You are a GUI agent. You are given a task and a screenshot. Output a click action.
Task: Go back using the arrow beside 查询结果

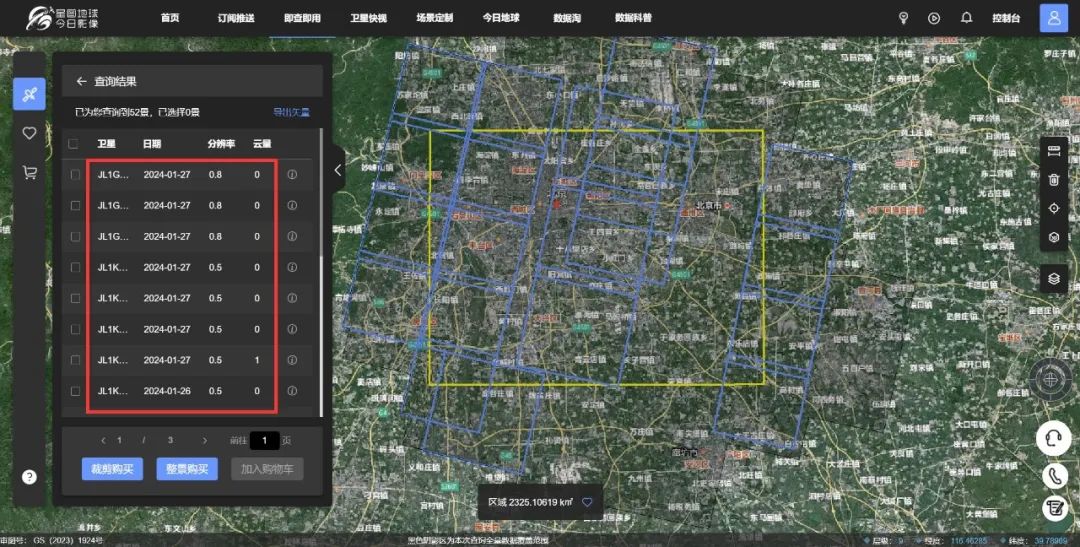[81, 81]
